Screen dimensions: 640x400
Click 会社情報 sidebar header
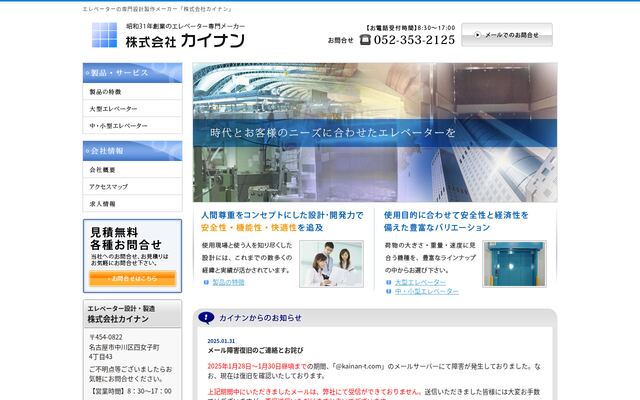[x=133, y=151]
